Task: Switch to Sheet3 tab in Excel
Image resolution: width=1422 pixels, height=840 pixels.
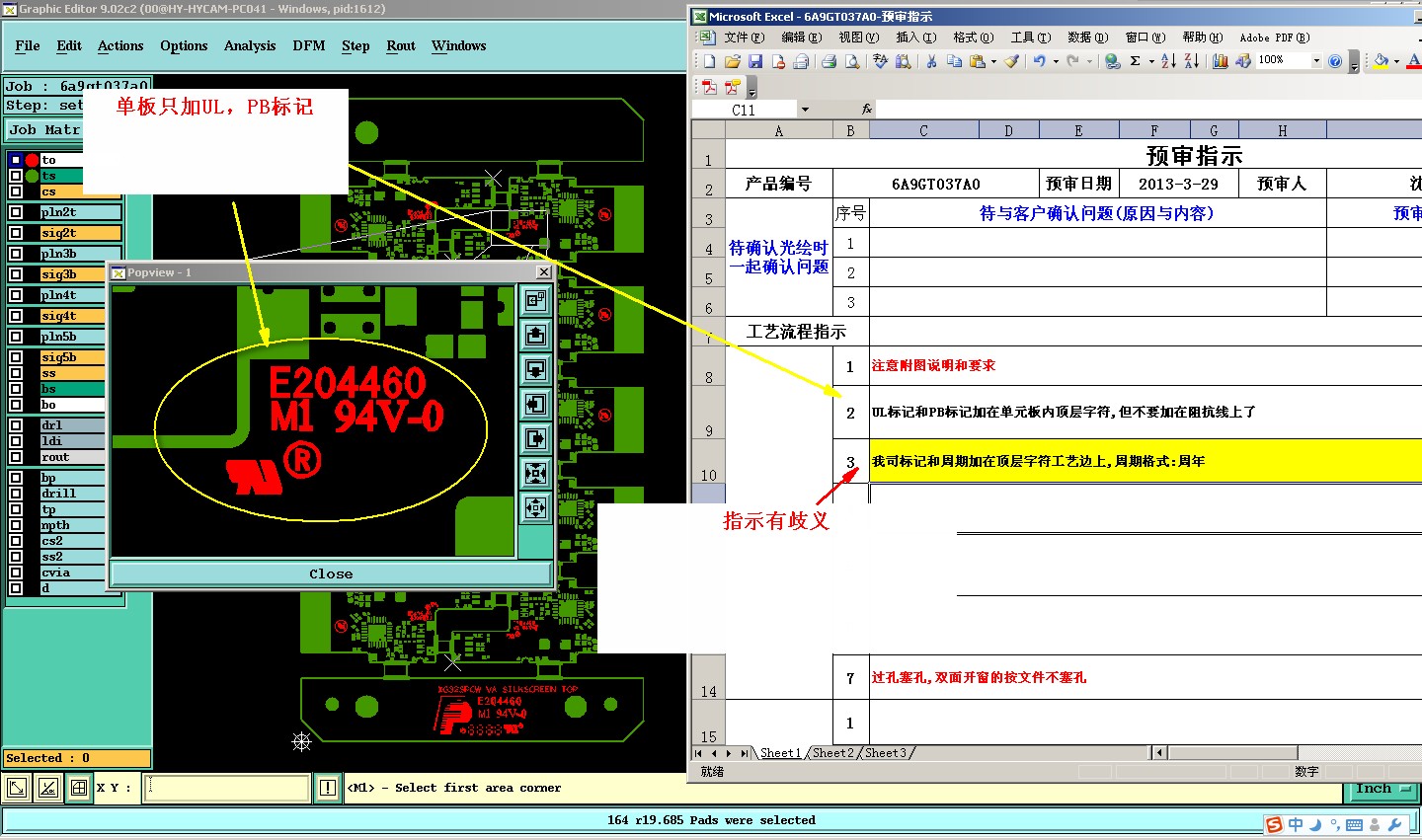Action: 886,753
